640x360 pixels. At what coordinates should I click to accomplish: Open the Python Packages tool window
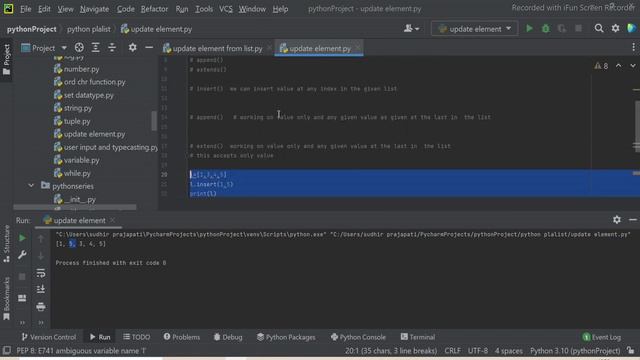tap(286, 337)
